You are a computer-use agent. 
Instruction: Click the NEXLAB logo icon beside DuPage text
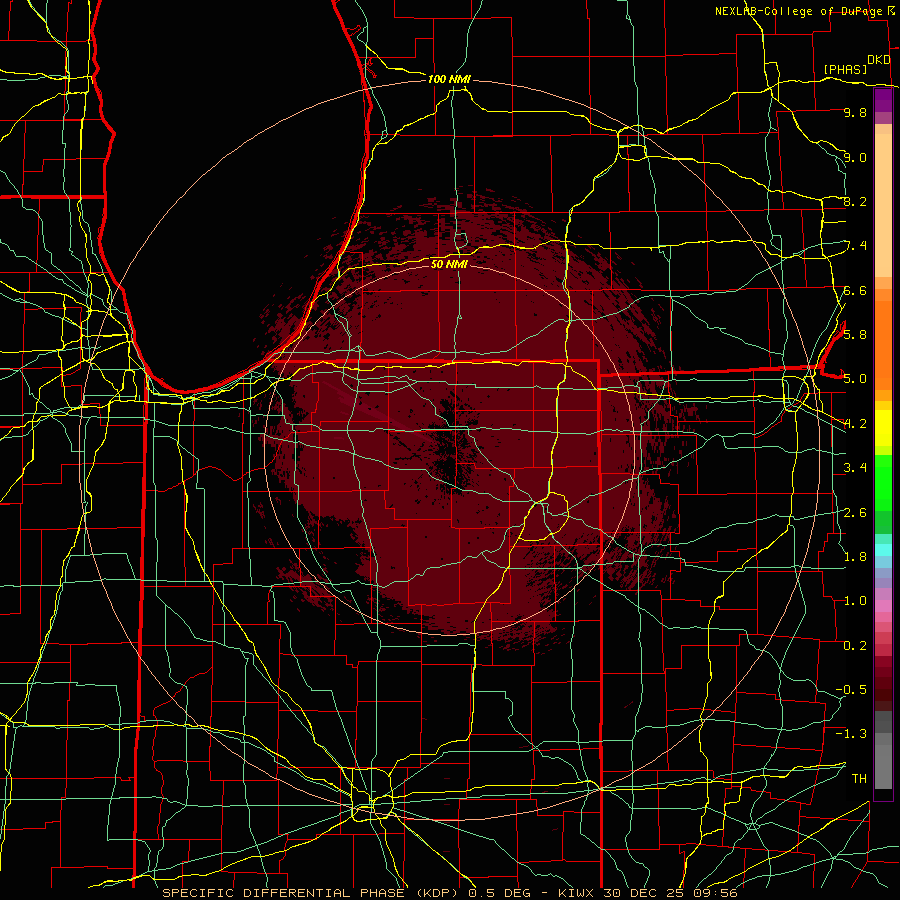point(891,10)
